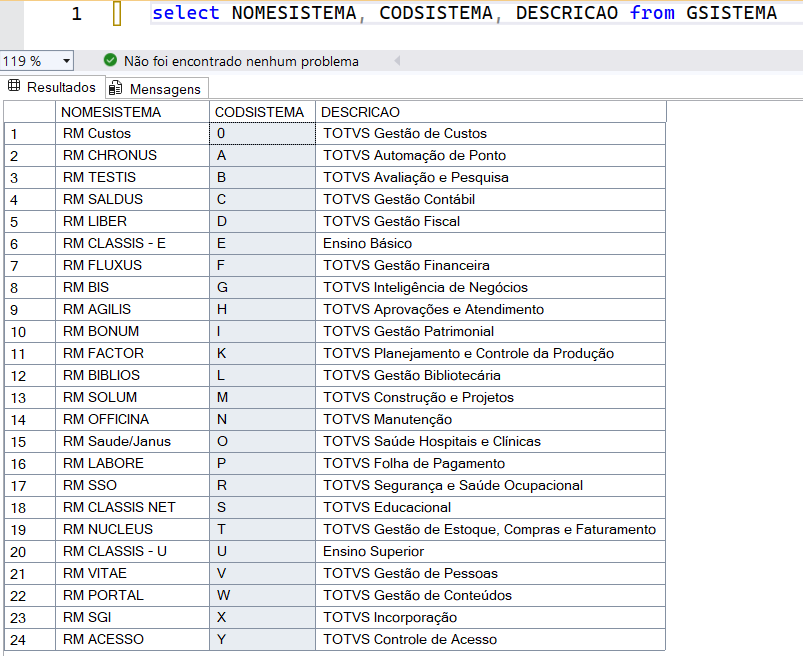Screen dimensions: 803x656
Task: Click the left scroll arrow beside status message
Action: pos(397,61)
